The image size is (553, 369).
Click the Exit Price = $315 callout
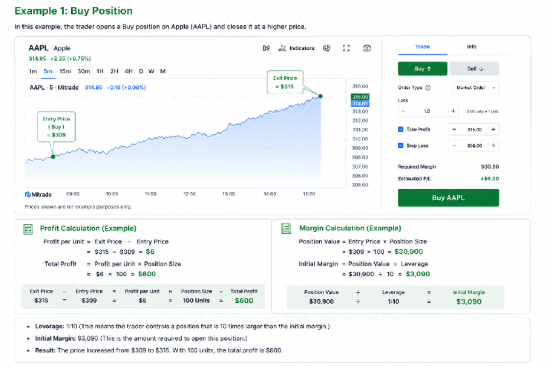pyautogui.click(x=285, y=82)
